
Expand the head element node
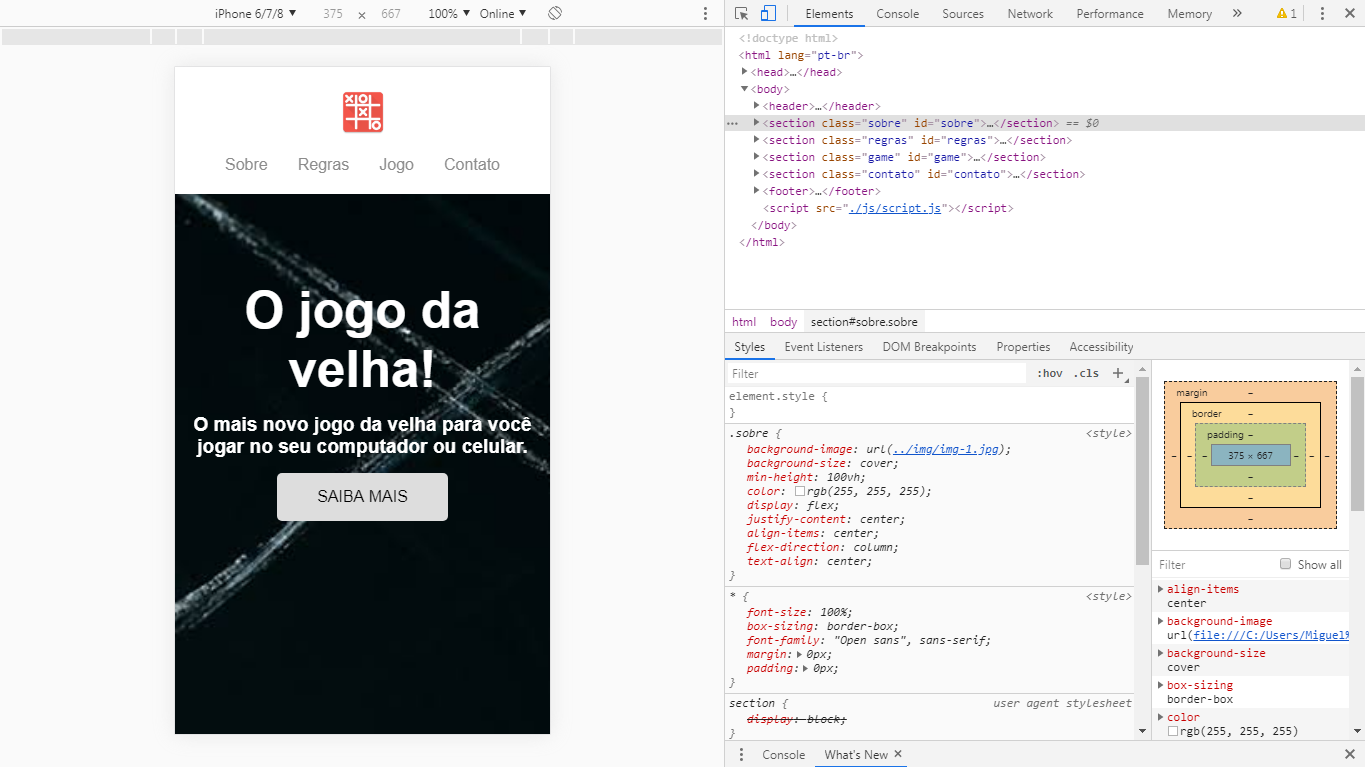[745, 72]
